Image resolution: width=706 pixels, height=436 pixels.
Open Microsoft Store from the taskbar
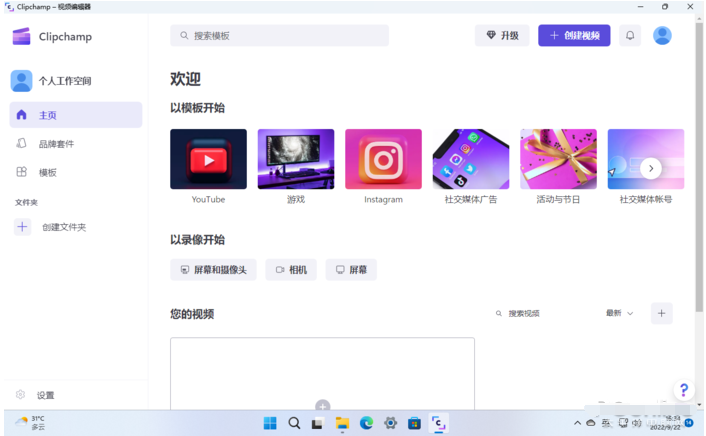[x=414, y=423]
